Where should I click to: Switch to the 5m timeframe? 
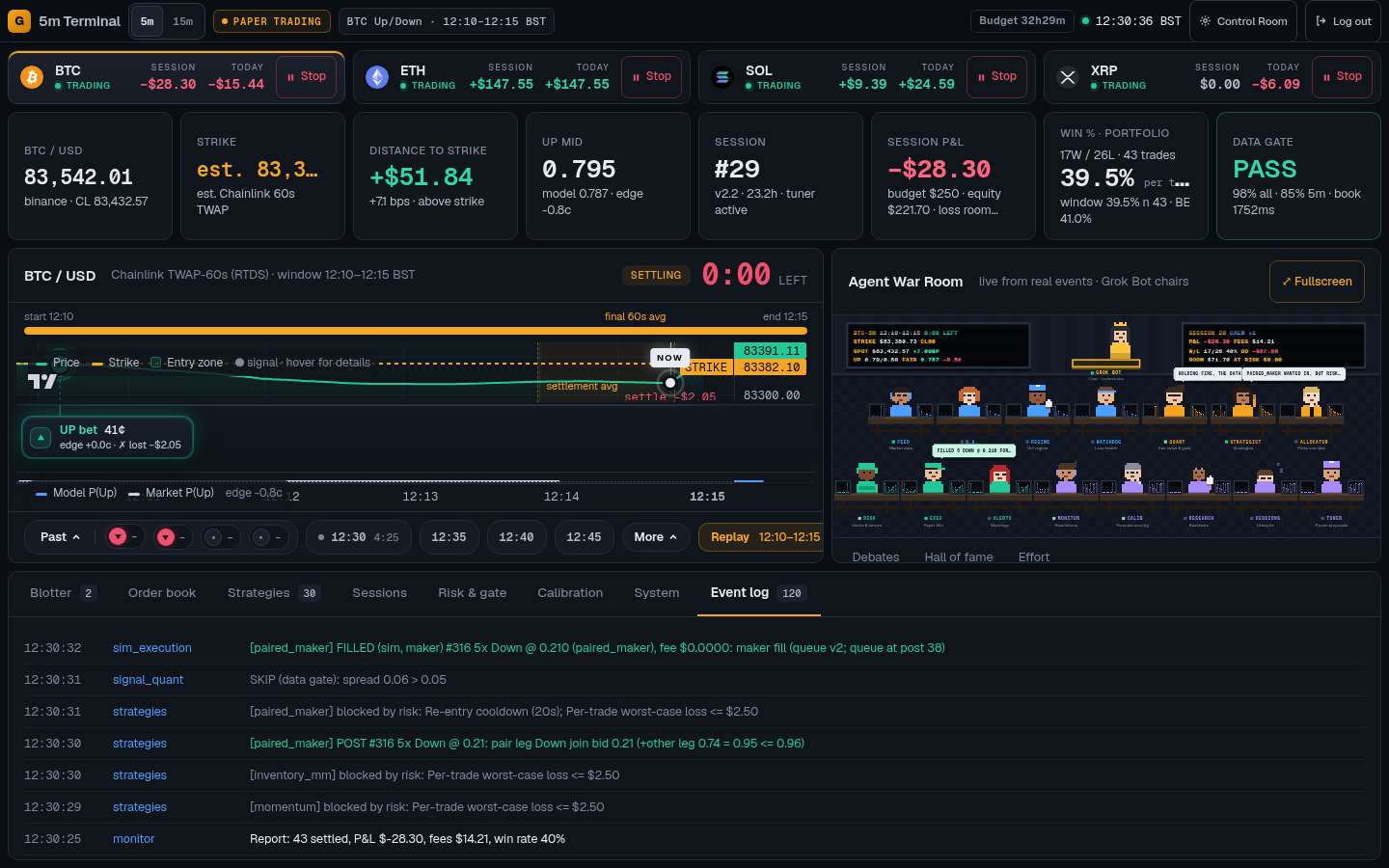pyautogui.click(x=147, y=21)
